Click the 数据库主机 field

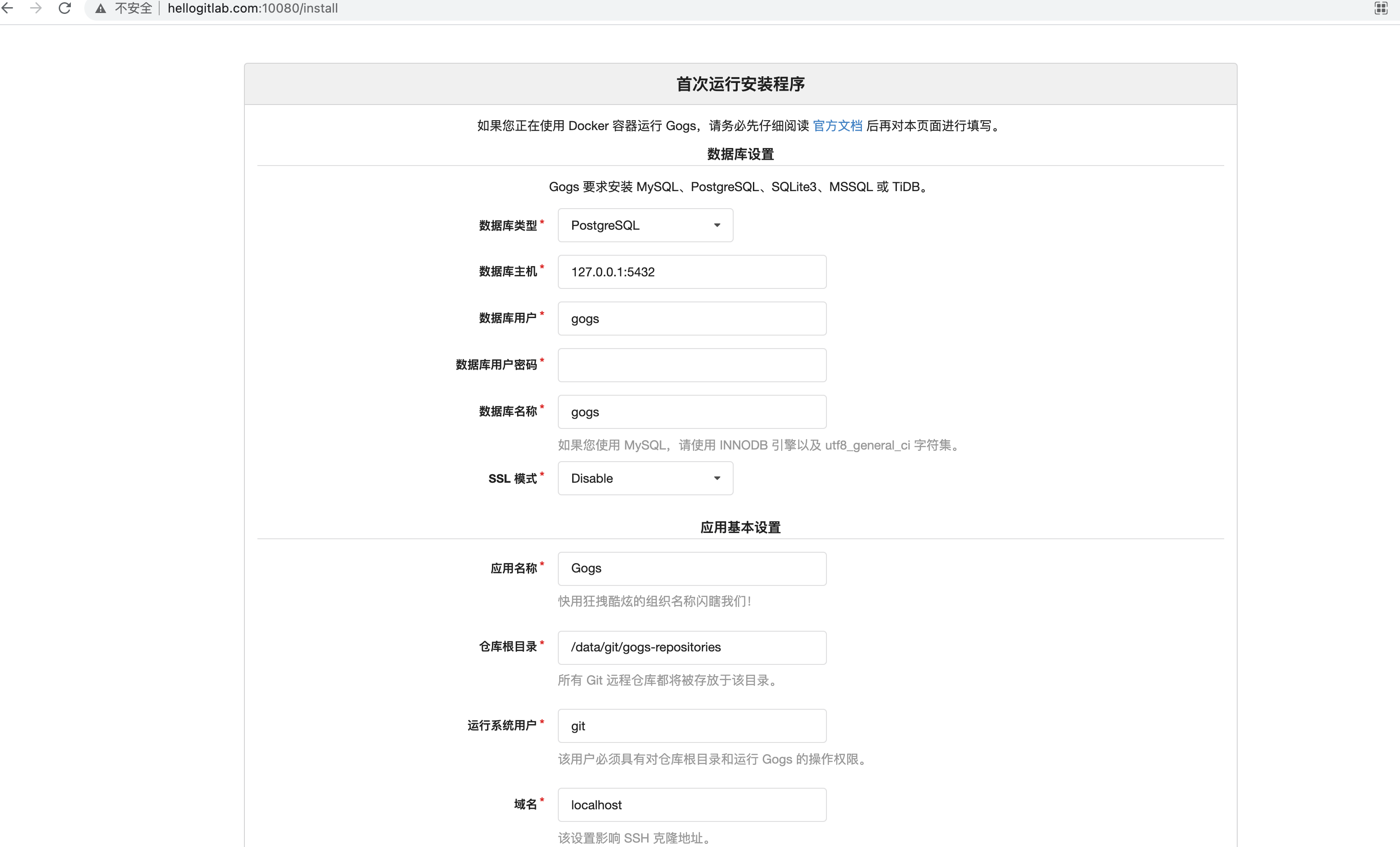[692, 272]
